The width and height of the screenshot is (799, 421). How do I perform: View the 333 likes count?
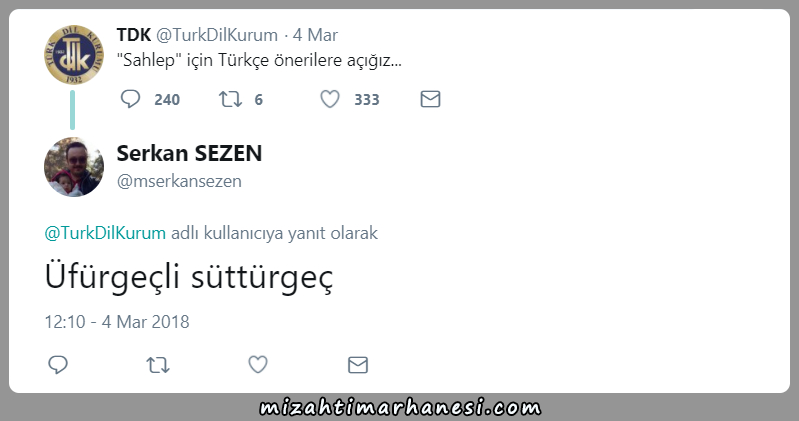pyautogui.click(x=367, y=99)
